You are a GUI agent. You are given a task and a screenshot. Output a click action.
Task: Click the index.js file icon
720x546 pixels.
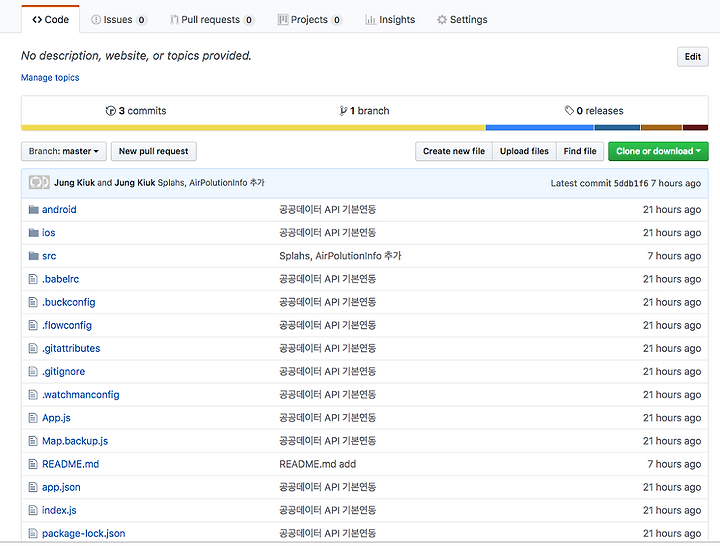33,510
